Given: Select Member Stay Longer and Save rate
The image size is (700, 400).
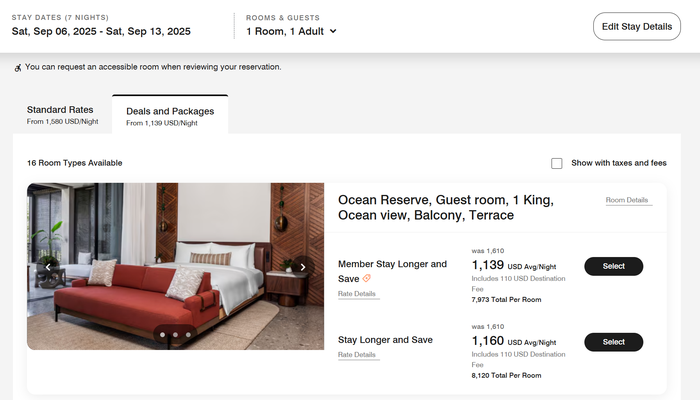Looking at the screenshot, I should coord(614,266).
